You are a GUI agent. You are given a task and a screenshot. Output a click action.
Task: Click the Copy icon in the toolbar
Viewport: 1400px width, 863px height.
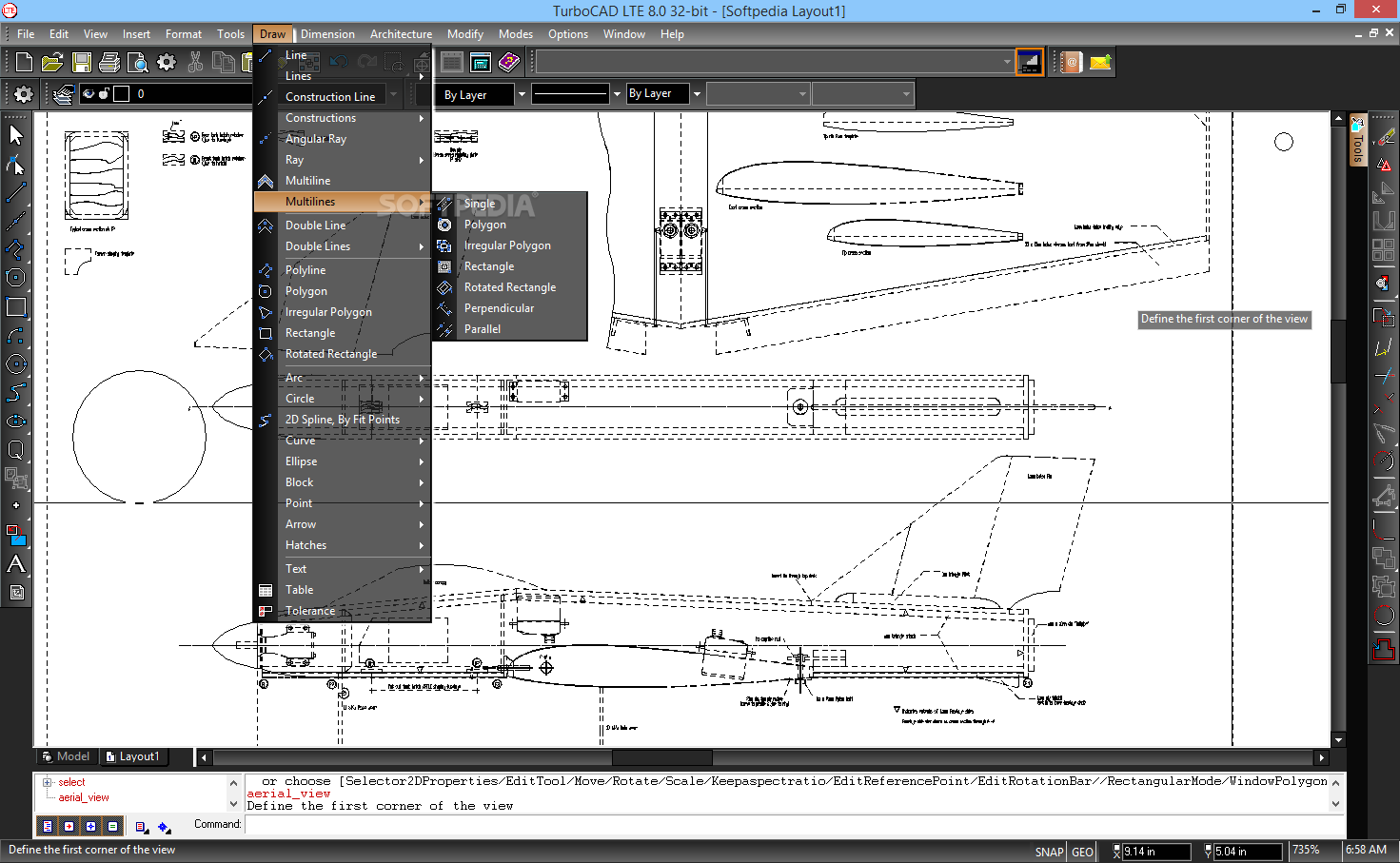click(x=224, y=63)
